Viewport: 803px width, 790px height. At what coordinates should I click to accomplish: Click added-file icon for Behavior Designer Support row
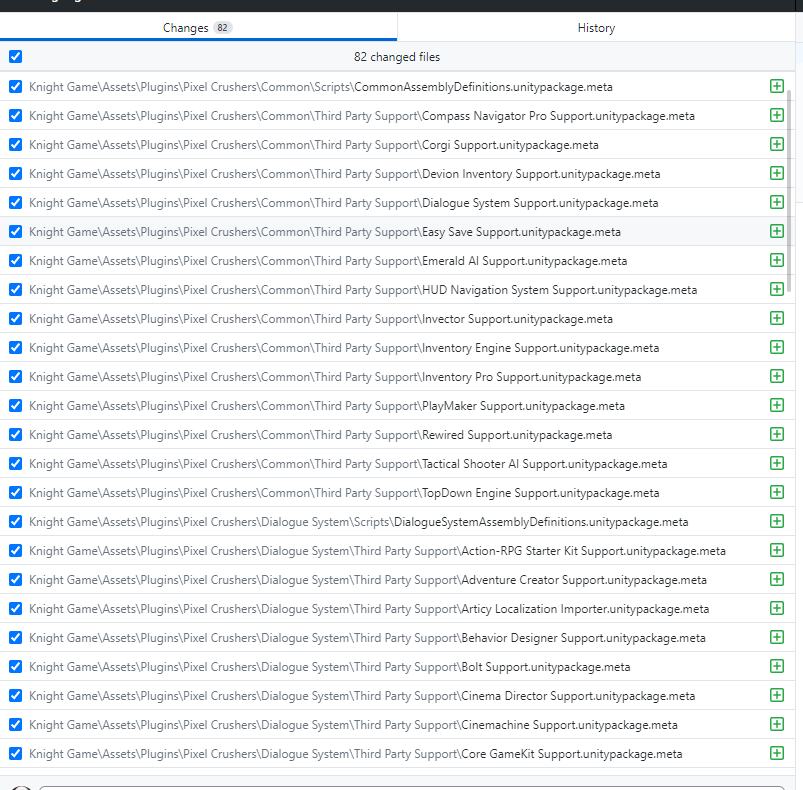777,637
